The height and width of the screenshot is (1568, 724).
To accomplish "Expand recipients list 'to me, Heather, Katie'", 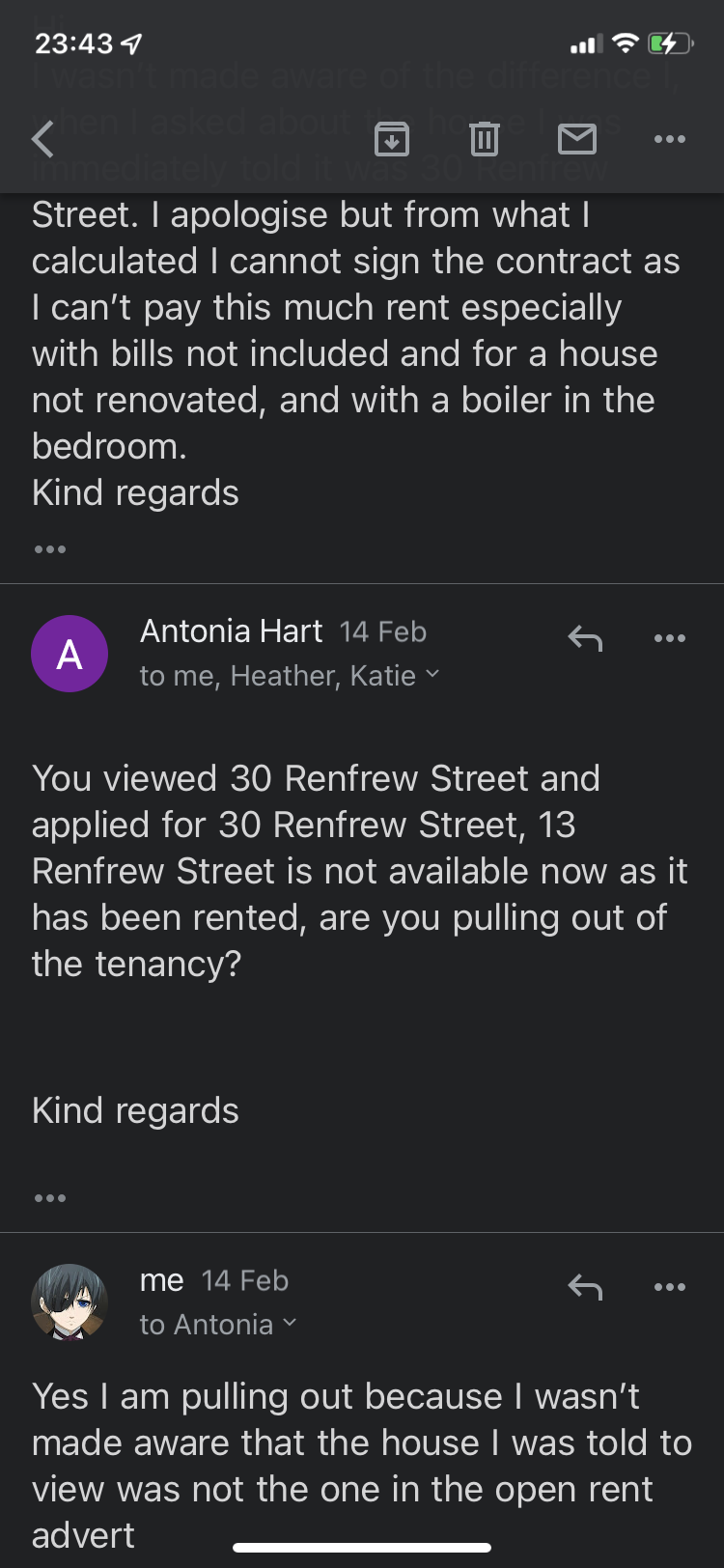I will [x=290, y=676].
